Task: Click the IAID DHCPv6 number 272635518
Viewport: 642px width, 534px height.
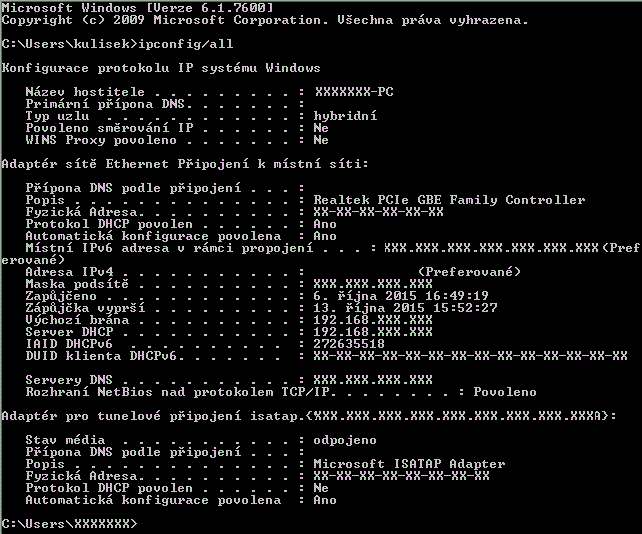Action: click(x=349, y=344)
